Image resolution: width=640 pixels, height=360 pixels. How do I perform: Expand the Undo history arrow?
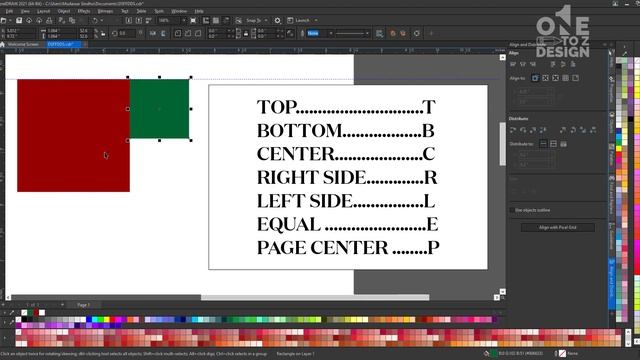click(102, 20)
